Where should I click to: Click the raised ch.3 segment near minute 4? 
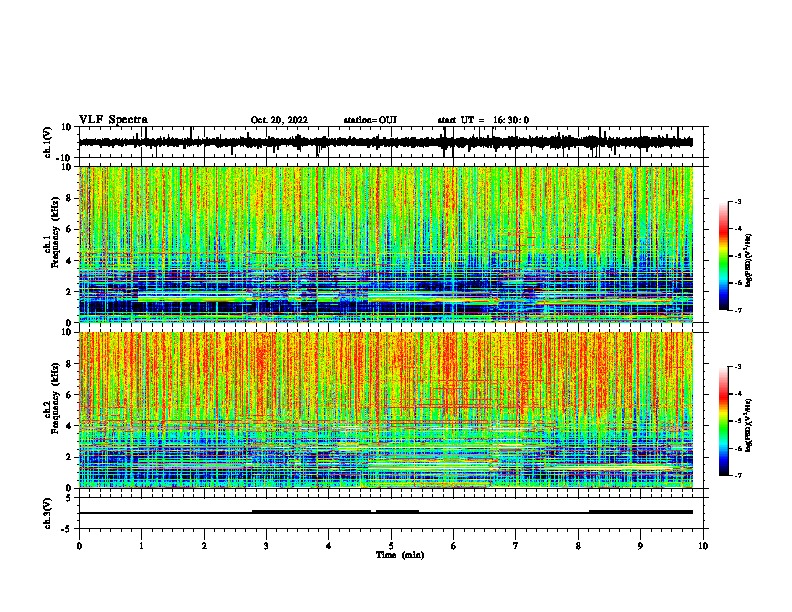pyautogui.click(x=312, y=512)
